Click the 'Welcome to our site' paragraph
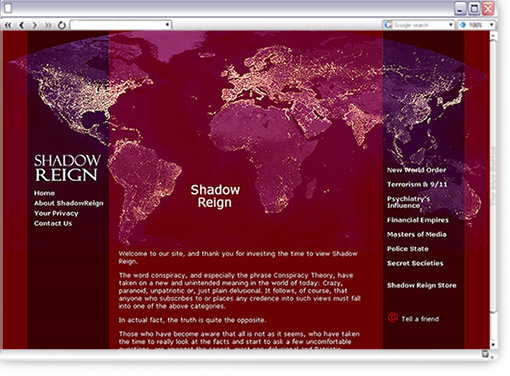510x376 pixels. pos(238,257)
